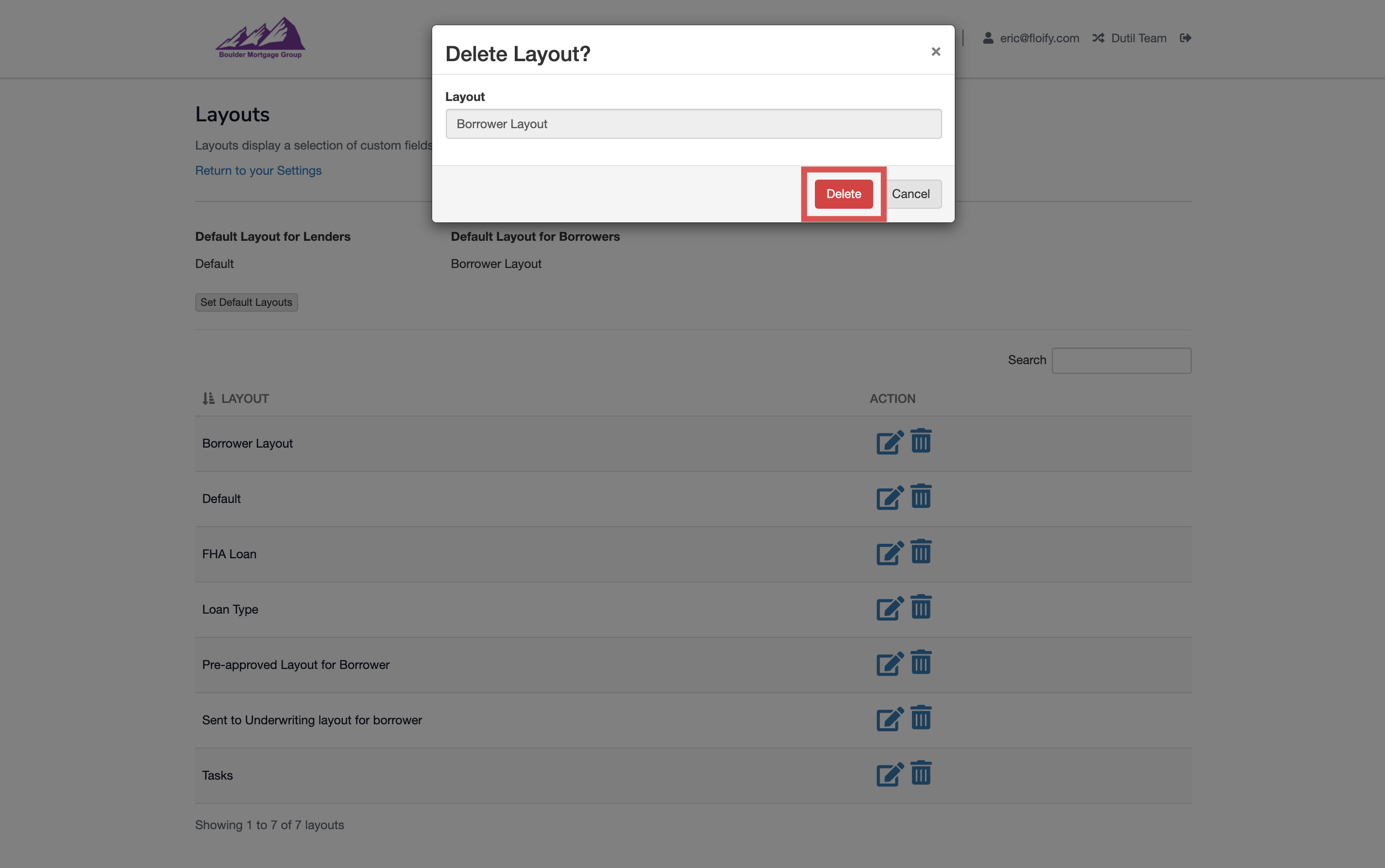Focus the Search input field
This screenshot has width=1385, height=868.
click(1121, 361)
